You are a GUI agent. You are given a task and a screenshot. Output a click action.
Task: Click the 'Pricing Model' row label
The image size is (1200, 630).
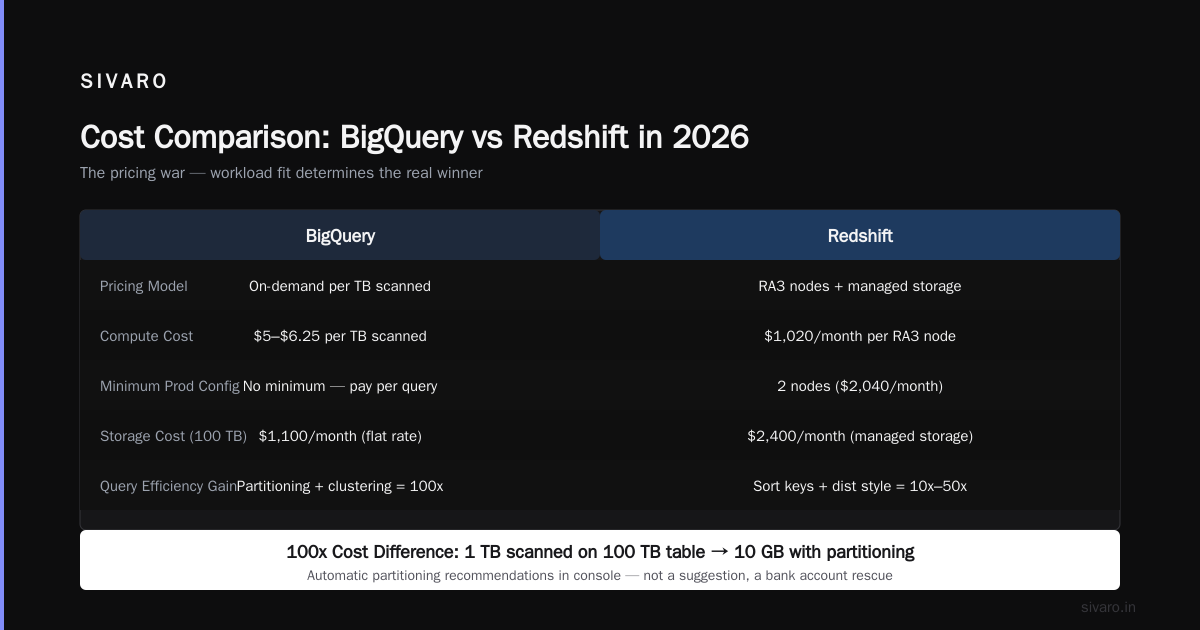144,286
